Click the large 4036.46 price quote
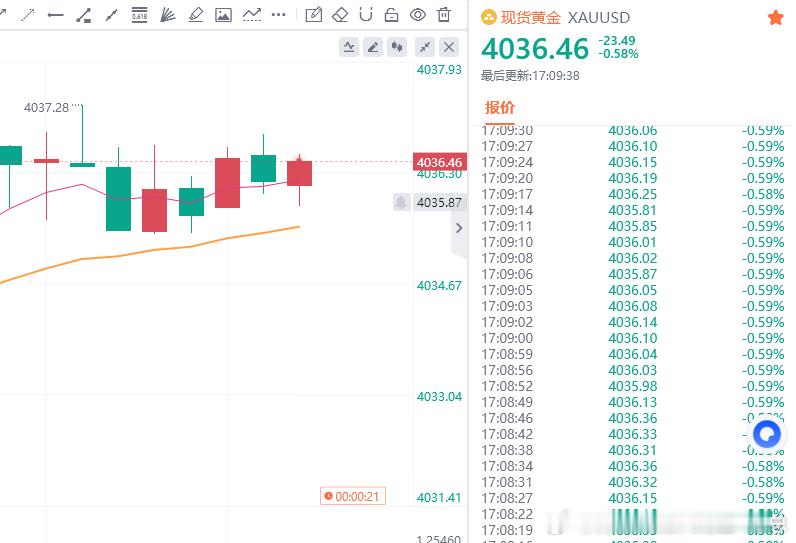 pos(535,49)
